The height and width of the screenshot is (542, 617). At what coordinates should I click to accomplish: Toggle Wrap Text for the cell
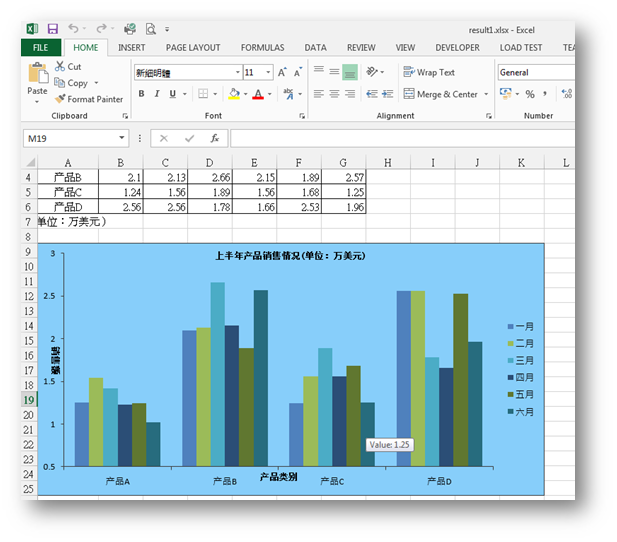(x=428, y=72)
